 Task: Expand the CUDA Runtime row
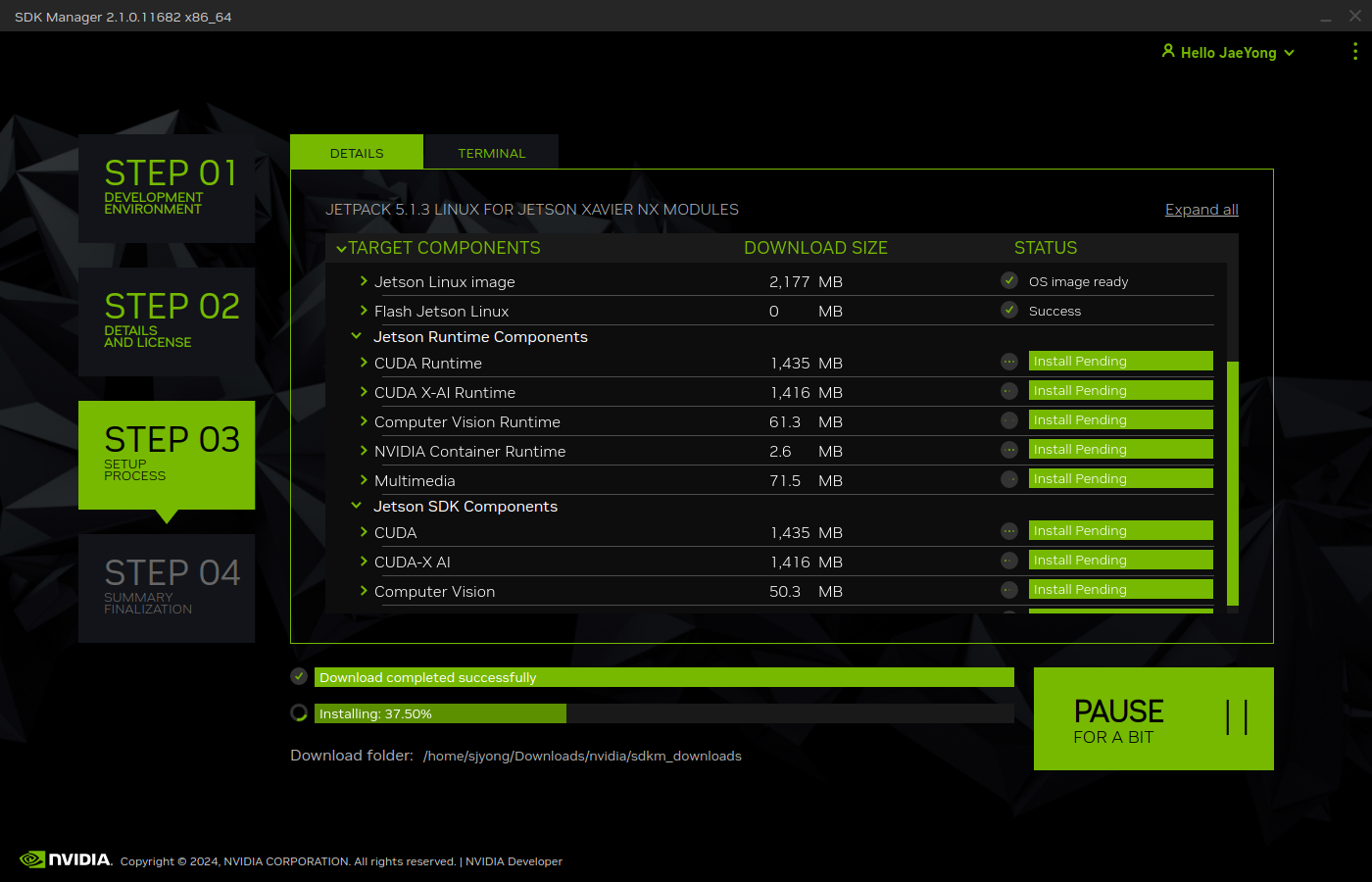(x=364, y=363)
